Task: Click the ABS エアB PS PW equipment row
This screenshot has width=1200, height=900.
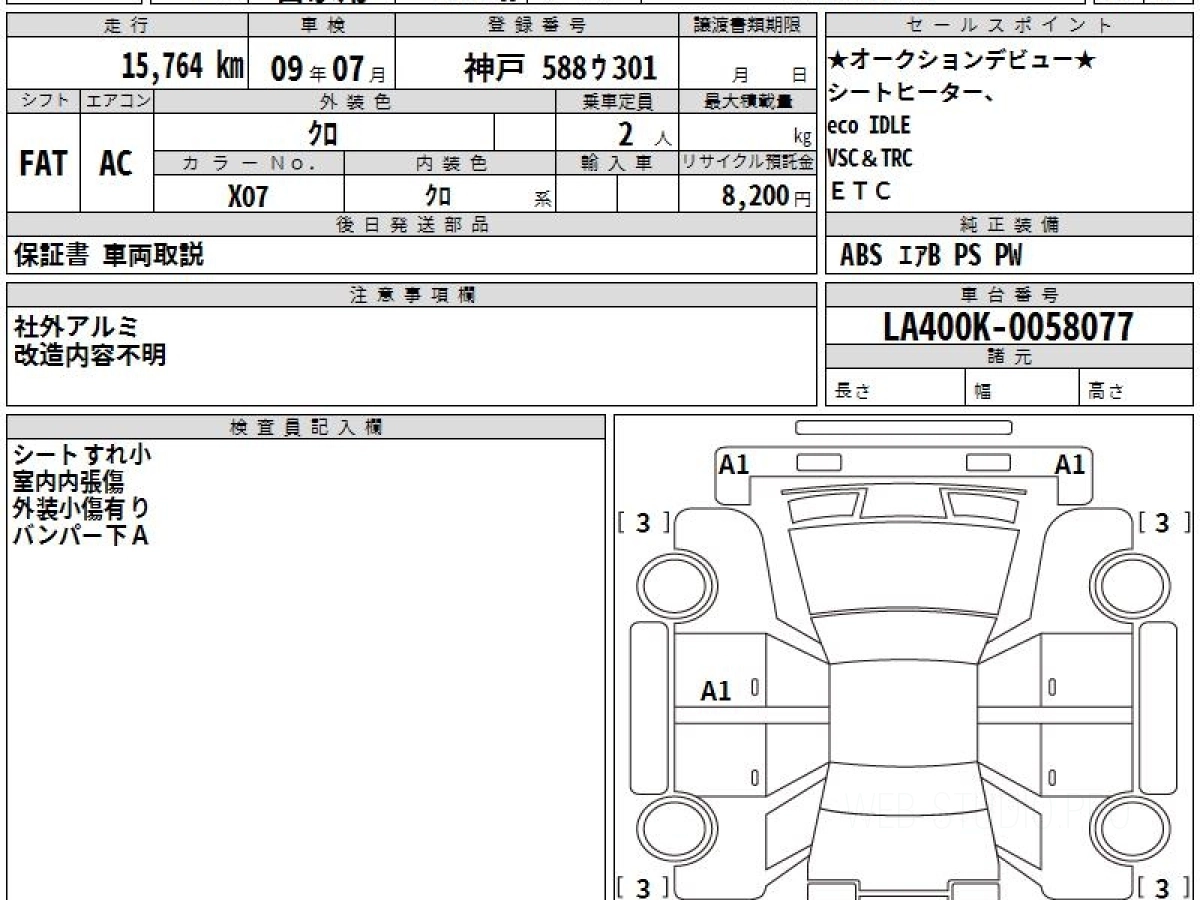Action: point(931,256)
